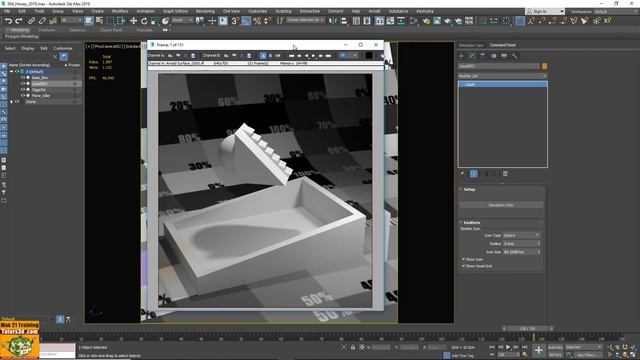
Task: Click the Redo arrow icon
Action: (x=19, y=20)
